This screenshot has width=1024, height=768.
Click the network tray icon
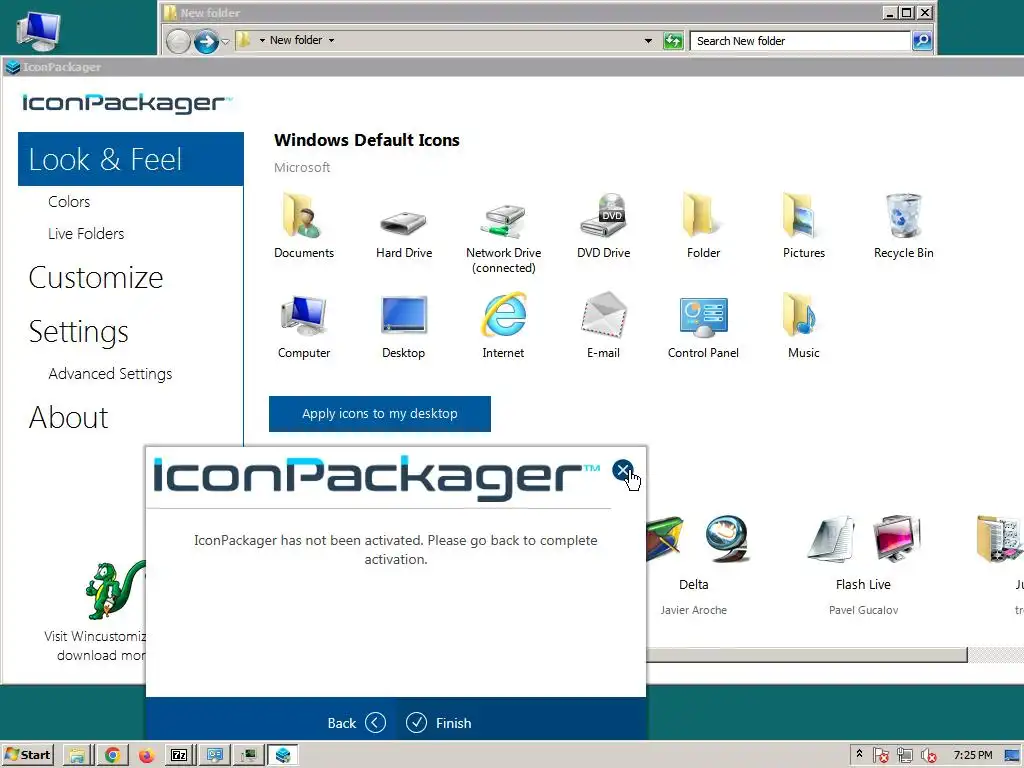tap(904, 755)
